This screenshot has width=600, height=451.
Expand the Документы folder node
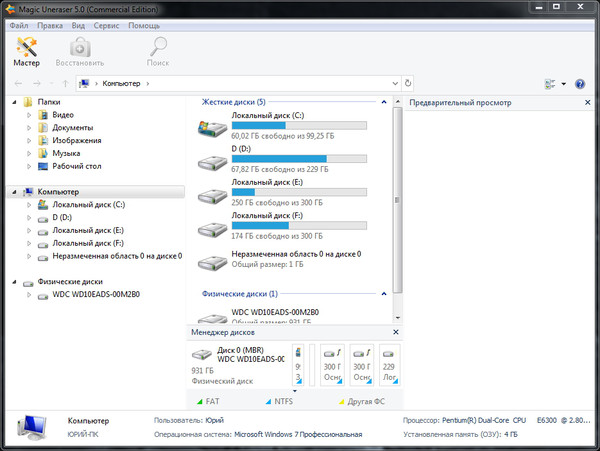(x=29, y=128)
